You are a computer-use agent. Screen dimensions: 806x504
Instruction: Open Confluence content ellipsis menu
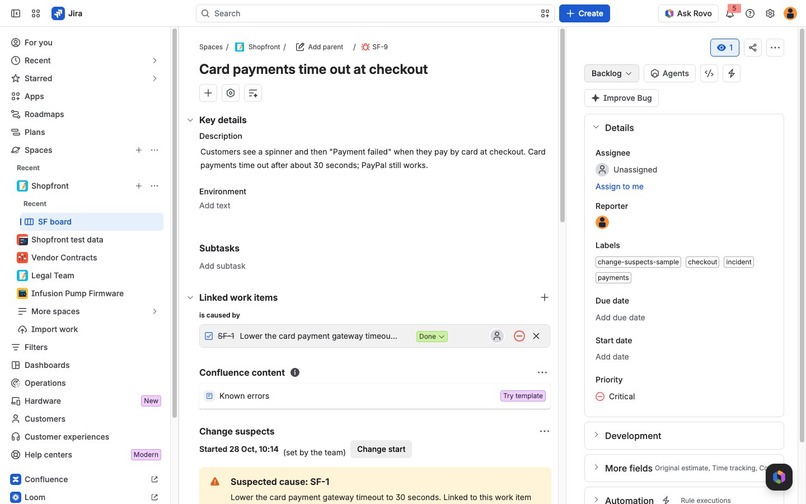pyautogui.click(x=542, y=372)
